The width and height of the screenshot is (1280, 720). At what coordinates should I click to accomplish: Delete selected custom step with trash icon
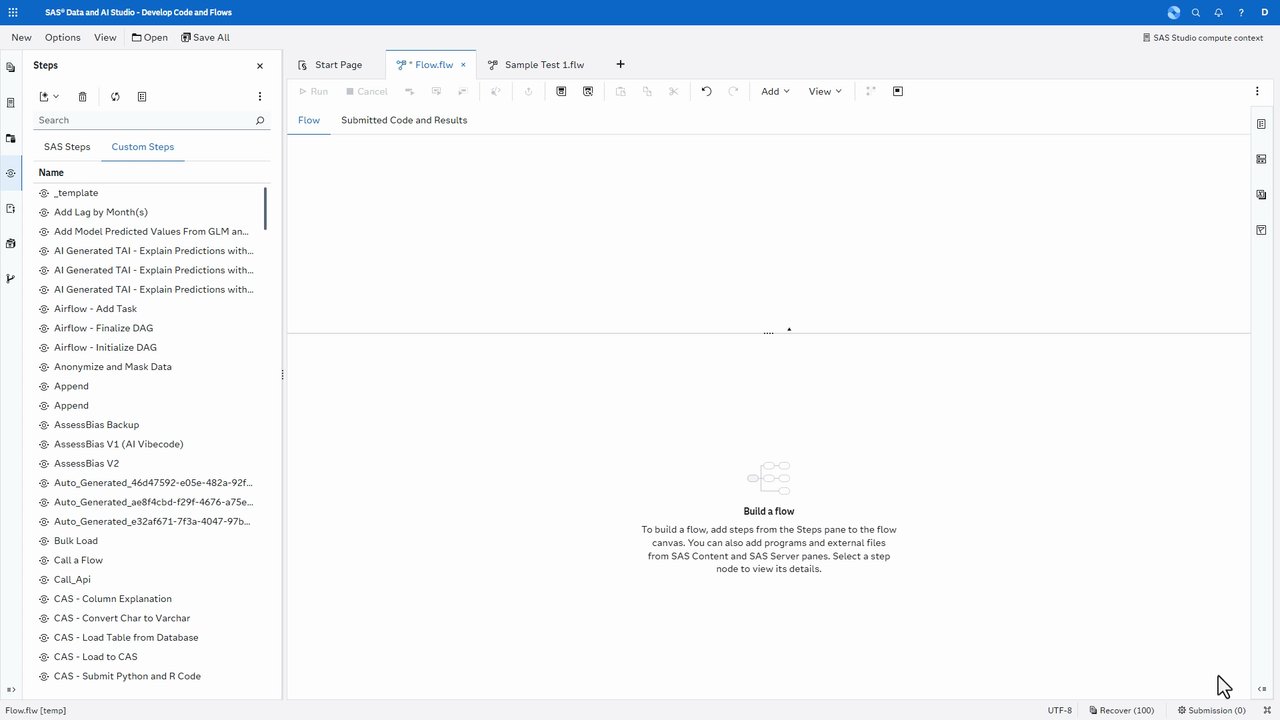coord(83,97)
